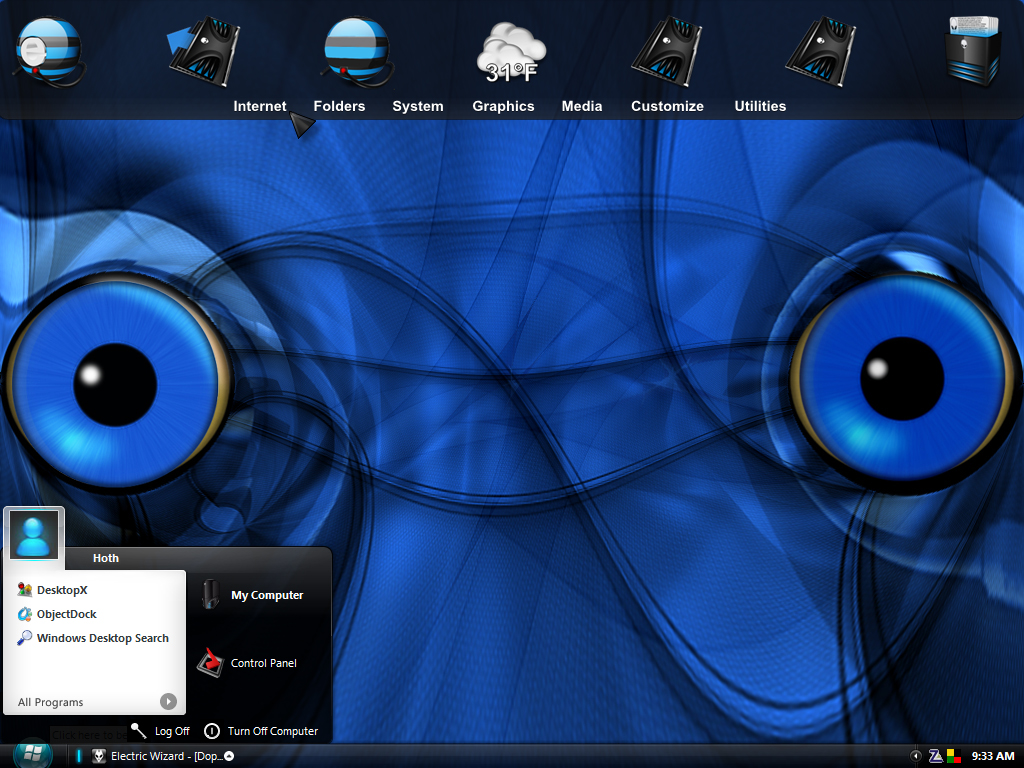Switch to the Graphics dock tab
The width and height of the screenshot is (1024, 768).
coord(503,106)
